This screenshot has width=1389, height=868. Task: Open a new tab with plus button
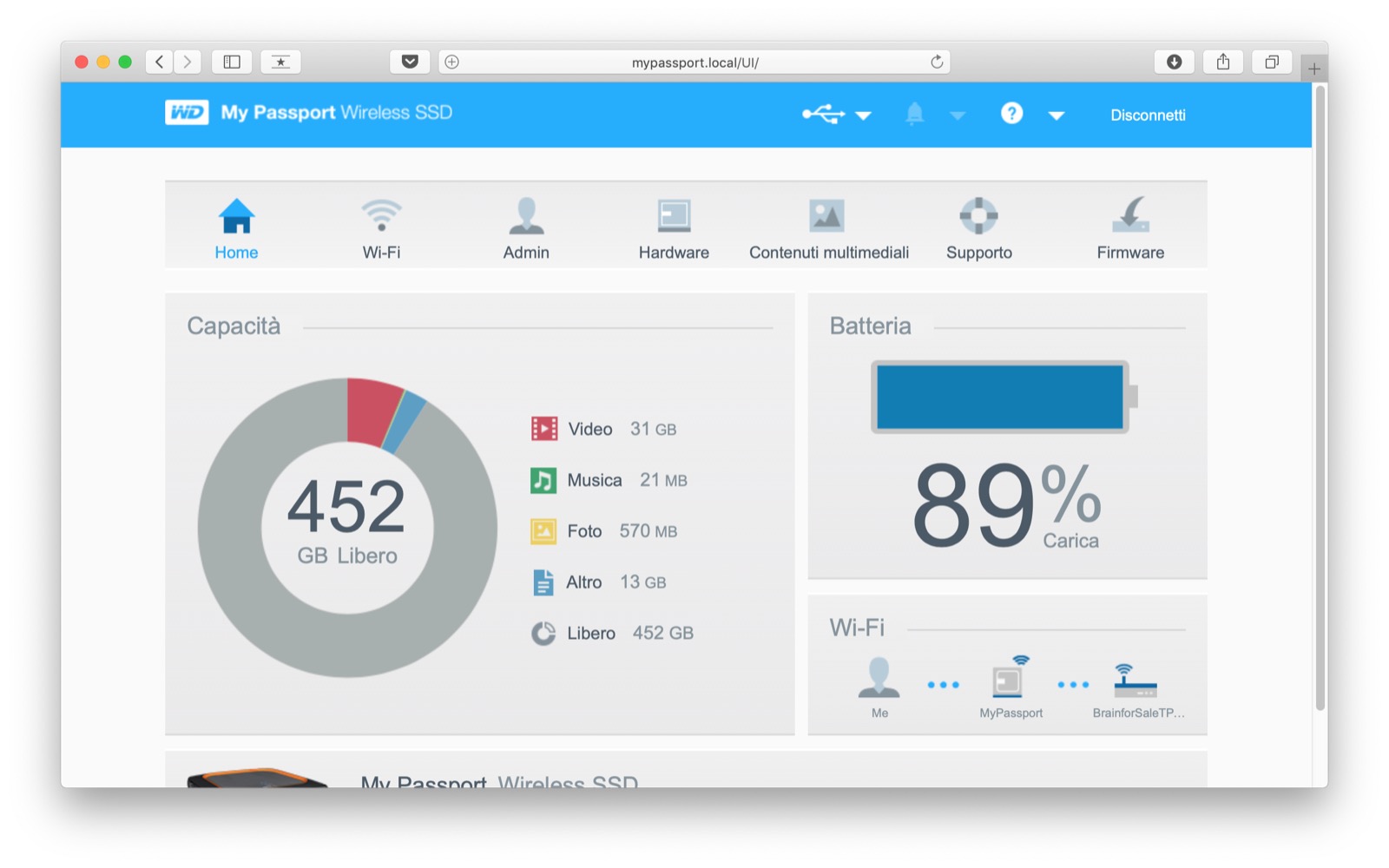click(1314, 69)
